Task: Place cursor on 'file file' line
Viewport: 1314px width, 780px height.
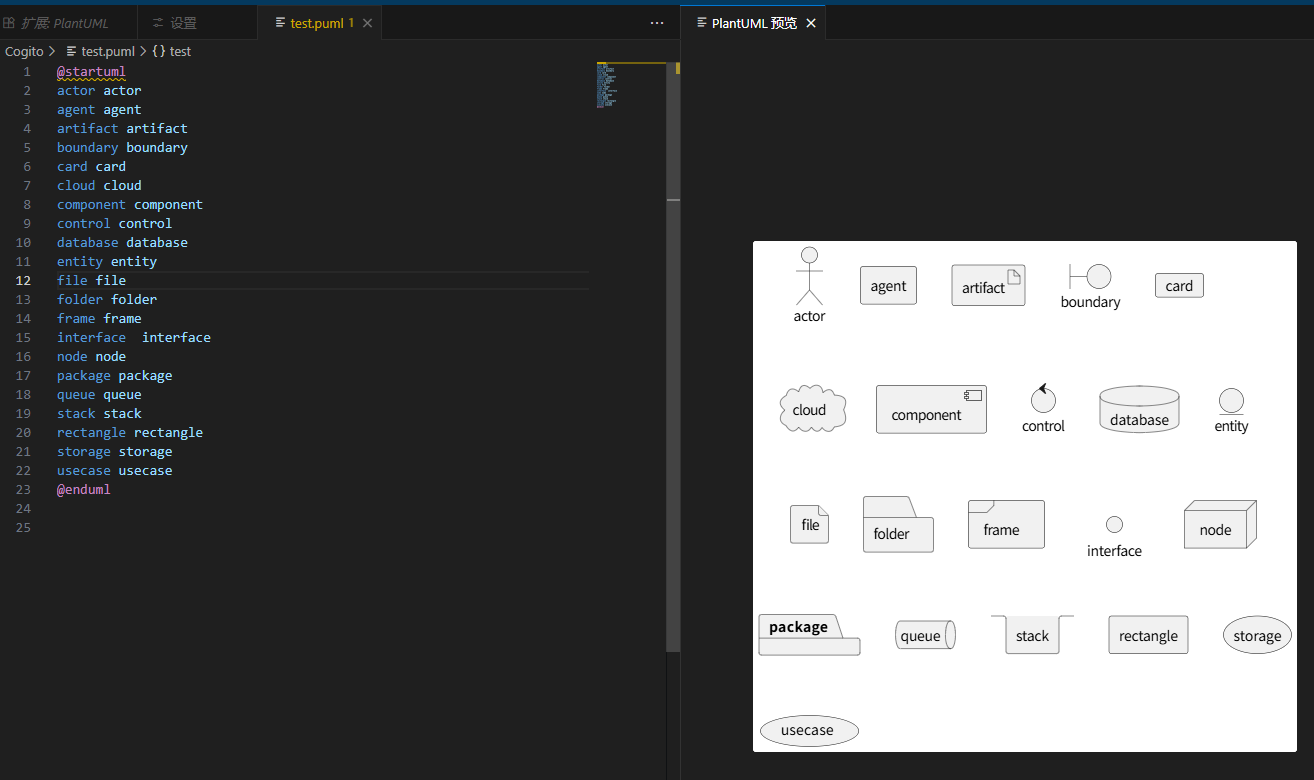Action: point(91,280)
